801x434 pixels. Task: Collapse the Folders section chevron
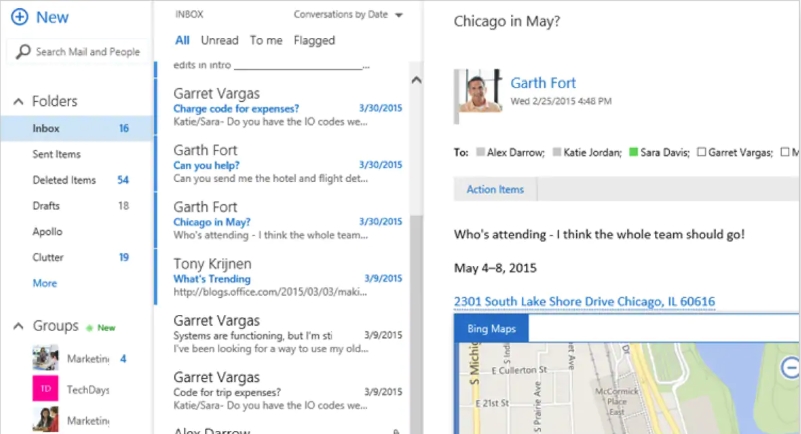pos(18,102)
